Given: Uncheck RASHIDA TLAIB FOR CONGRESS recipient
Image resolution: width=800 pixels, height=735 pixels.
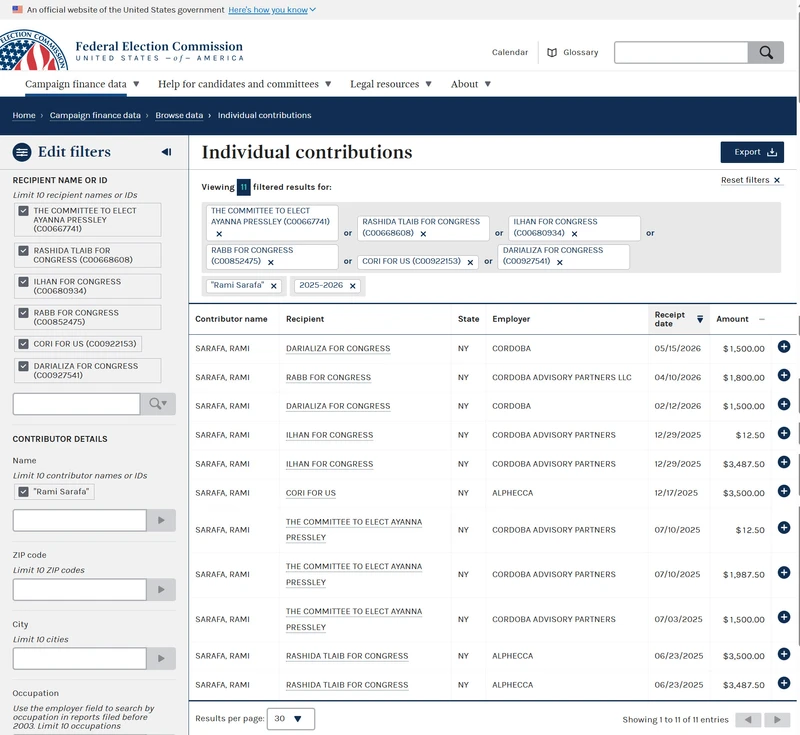Looking at the screenshot, I should pos(23,250).
